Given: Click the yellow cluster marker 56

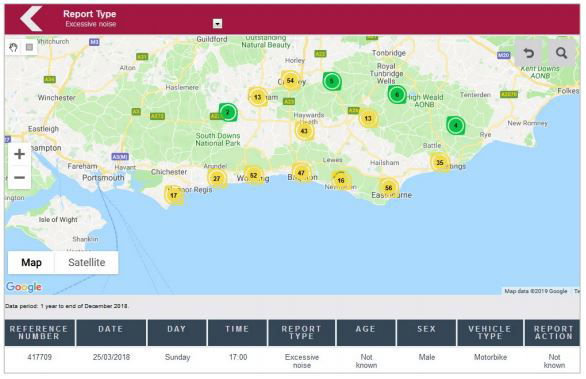Looking at the screenshot, I should [388, 188].
